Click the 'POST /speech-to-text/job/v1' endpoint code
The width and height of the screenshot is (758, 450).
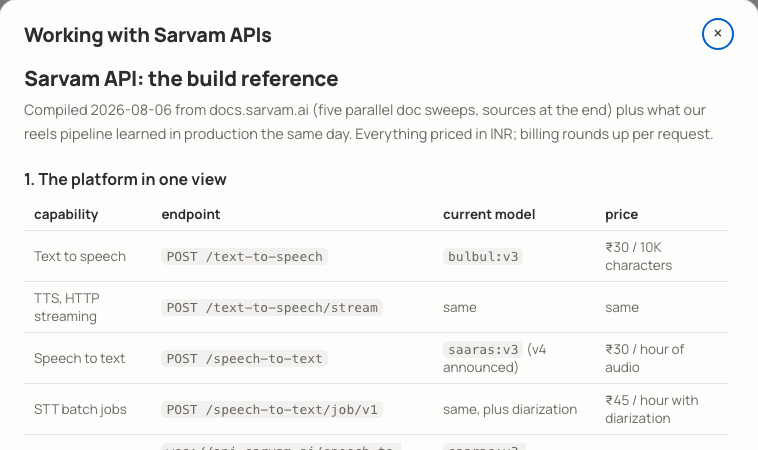272,409
